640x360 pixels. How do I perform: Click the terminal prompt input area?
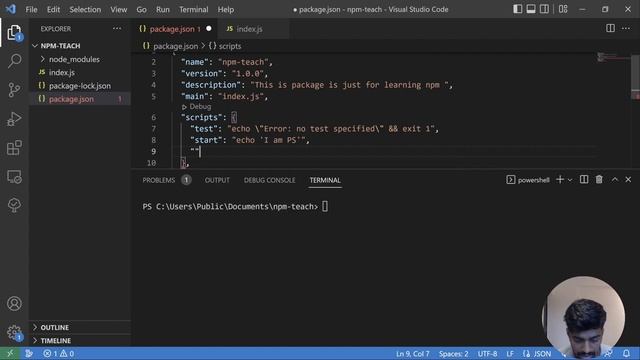point(325,207)
